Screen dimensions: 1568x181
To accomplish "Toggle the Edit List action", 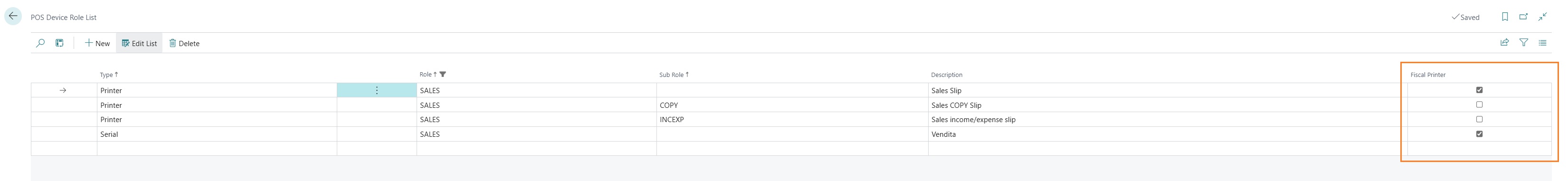I will click(139, 43).
